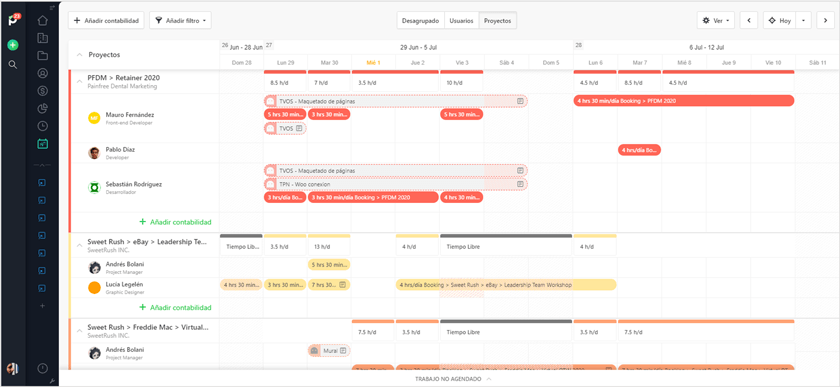
Task: Open the user contacts icon in sidebar
Action: click(43, 73)
